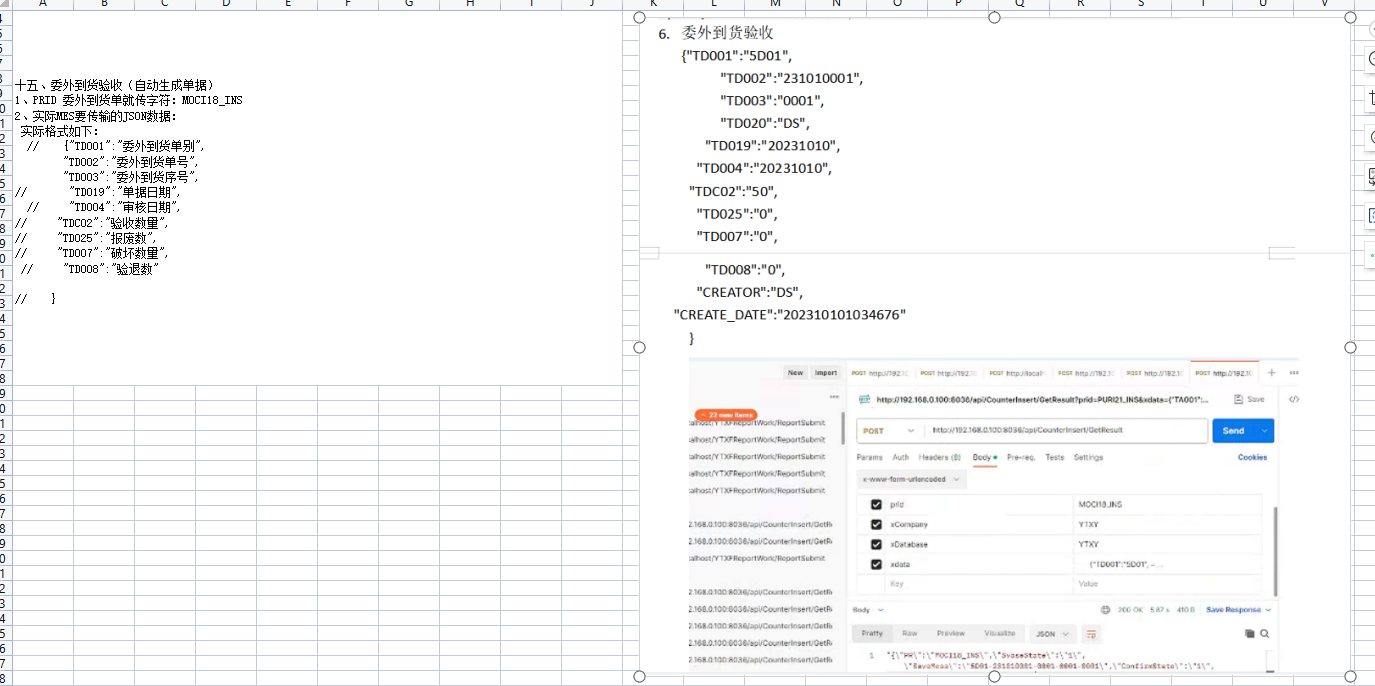Click the search response magnifier icon

pyautogui.click(x=1265, y=633)
